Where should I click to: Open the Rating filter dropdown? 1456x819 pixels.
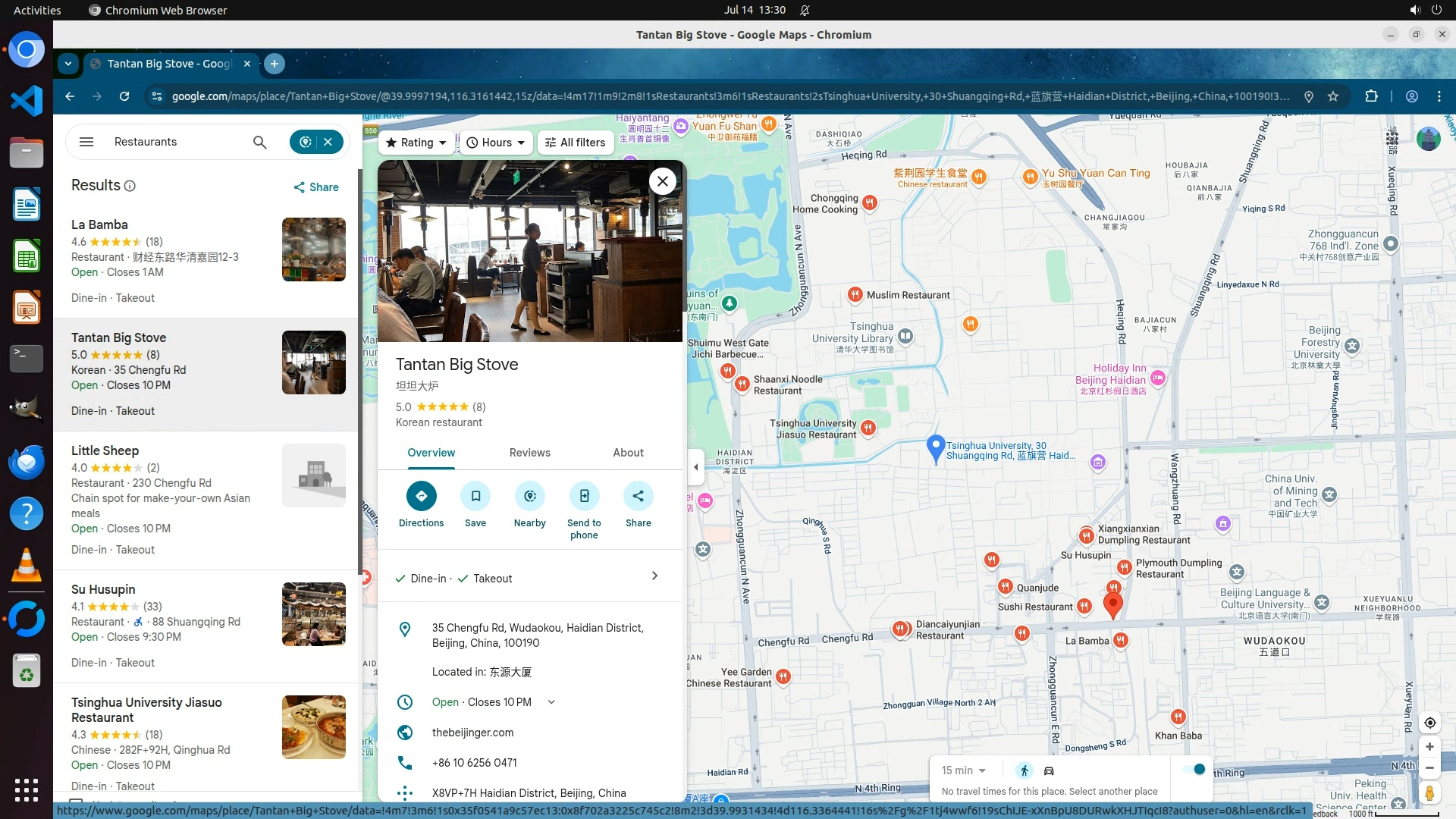coord(416,143)
